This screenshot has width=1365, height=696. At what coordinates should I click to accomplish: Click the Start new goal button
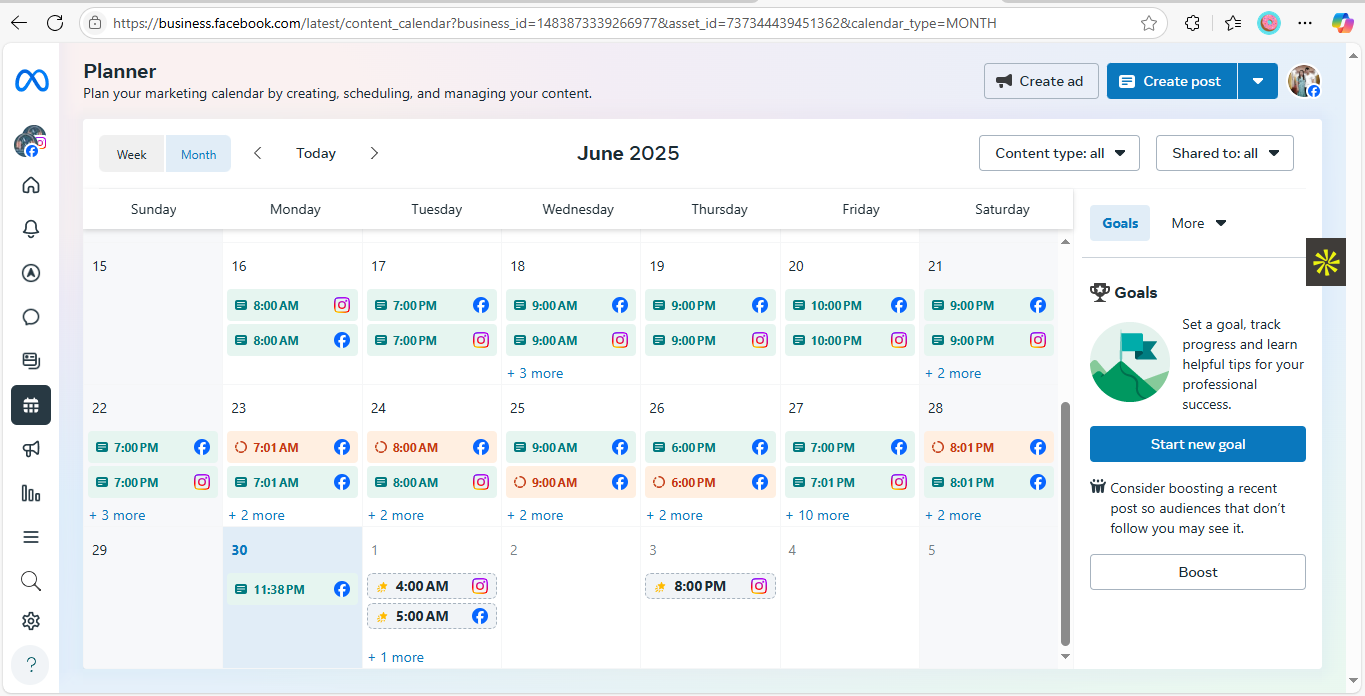1197,444
